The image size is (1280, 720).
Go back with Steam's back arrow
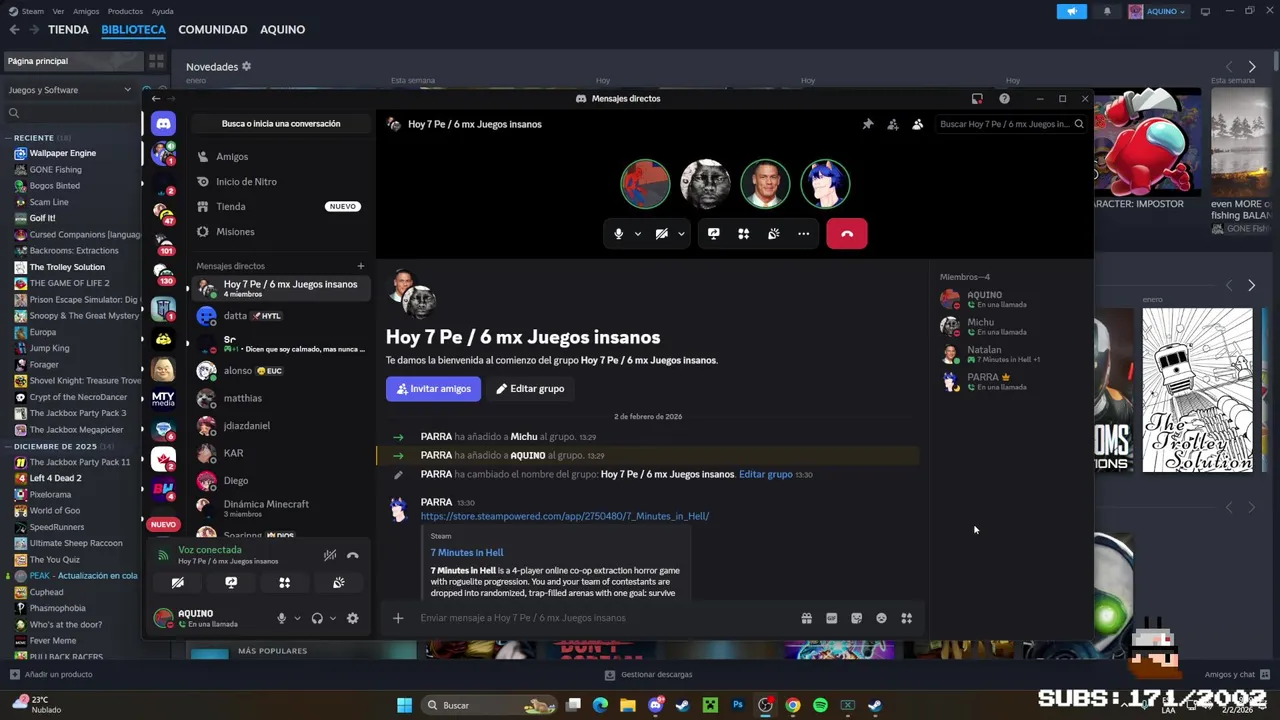point(14,30)
